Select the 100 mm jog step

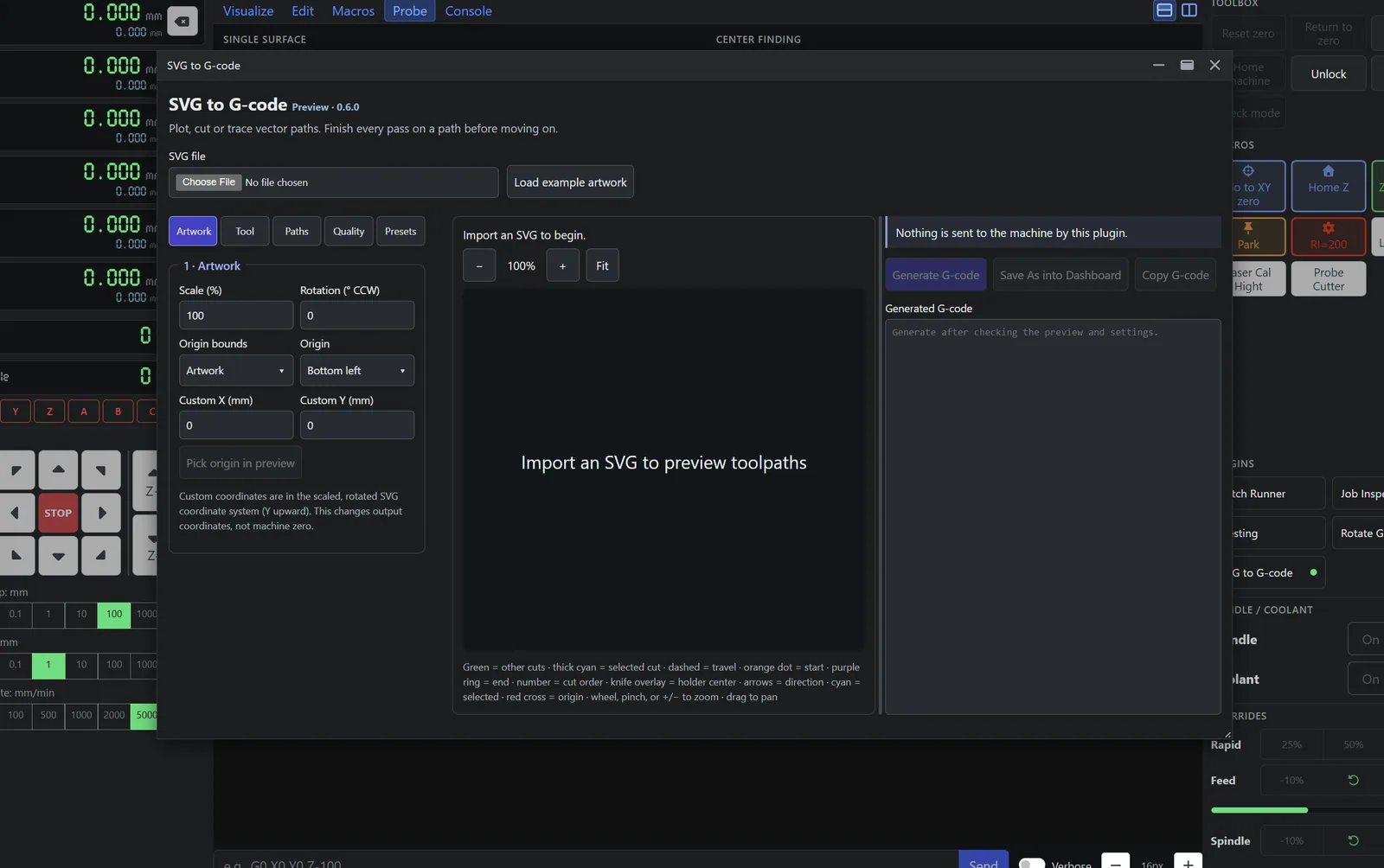(x=114, y=615)
